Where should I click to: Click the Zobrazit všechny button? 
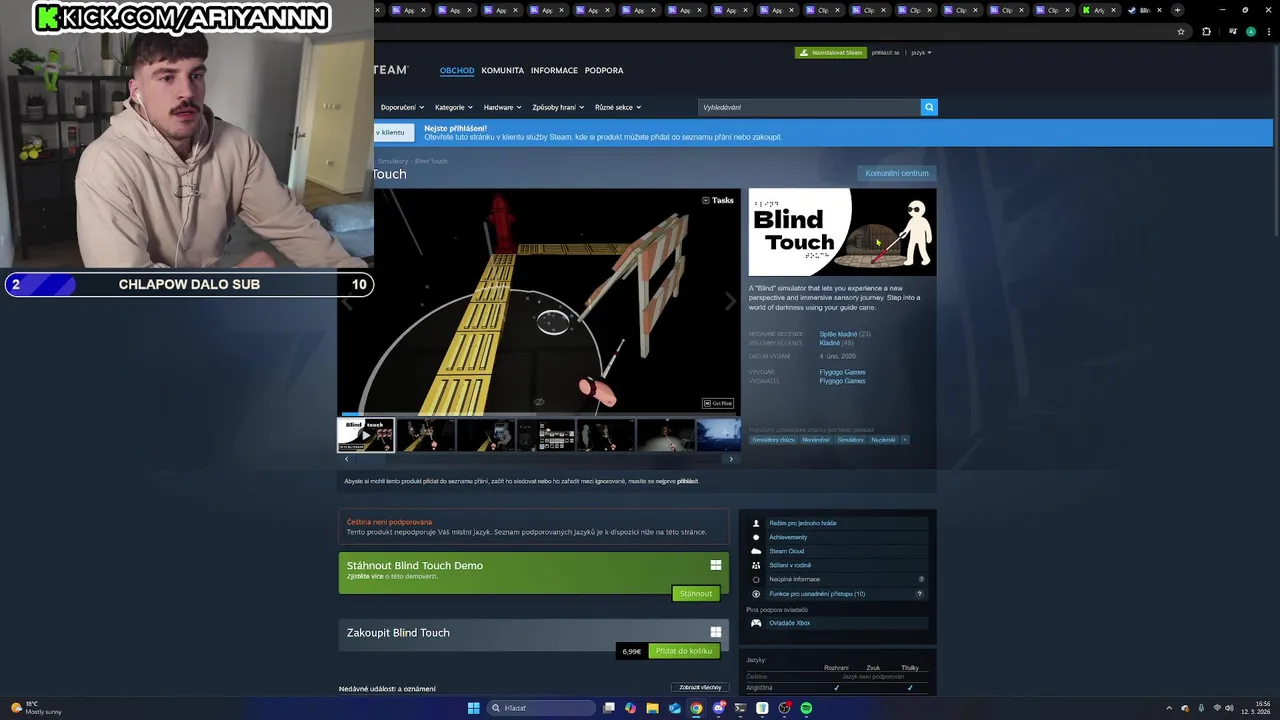(x=700, y=688)
